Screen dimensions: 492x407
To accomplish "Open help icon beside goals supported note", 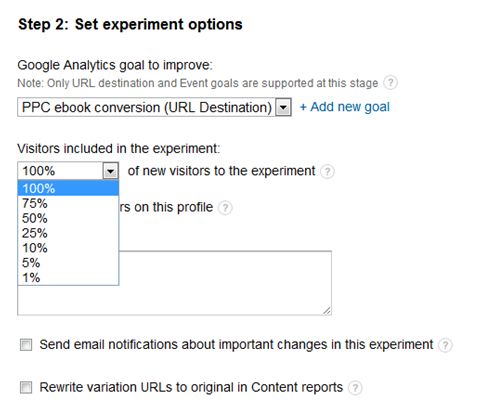I will [390, 82].
